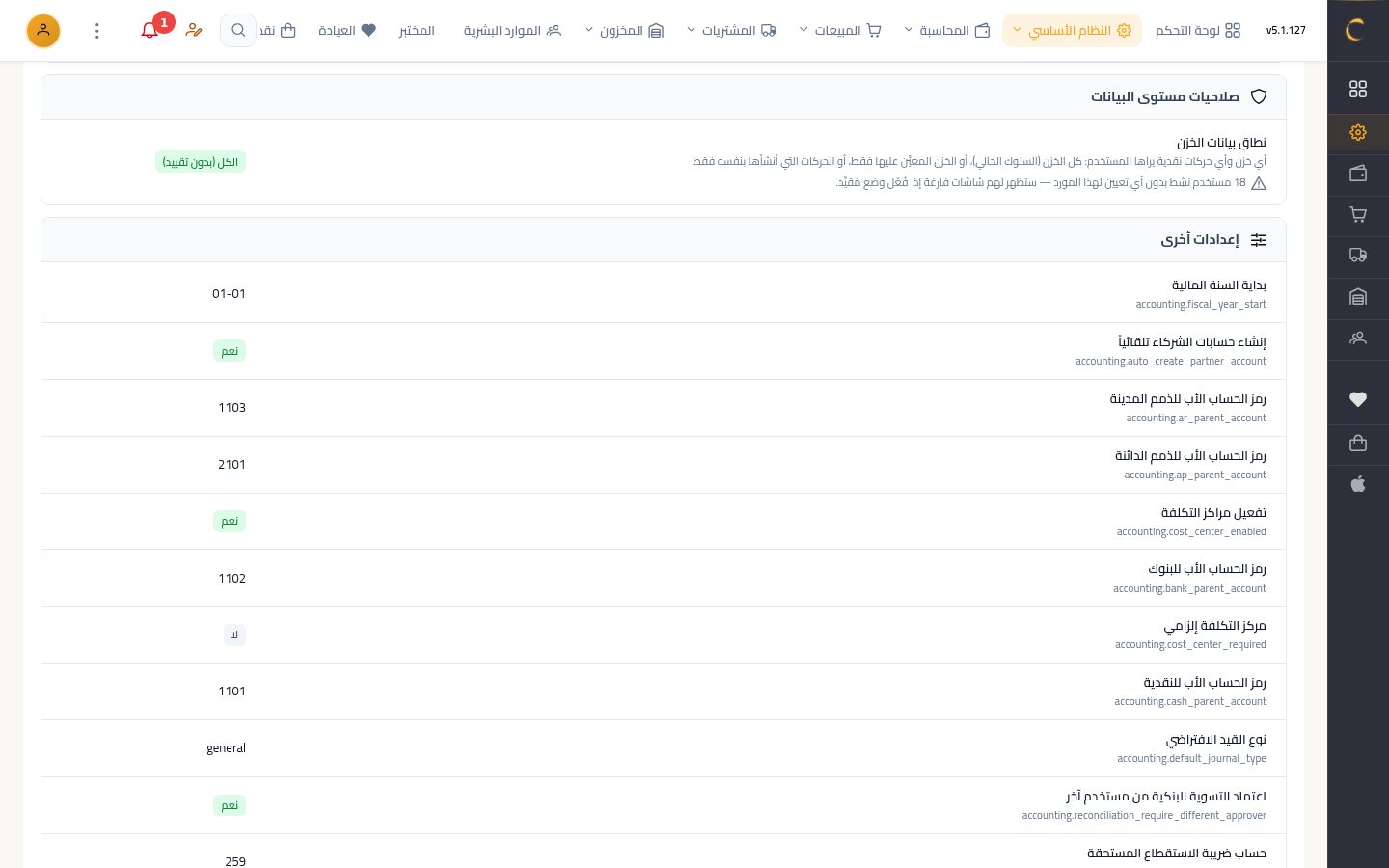1389x868 pixels.
Task: Select the AP parent account value 2101
Action: pyautogui.click(x=231, y=464)
